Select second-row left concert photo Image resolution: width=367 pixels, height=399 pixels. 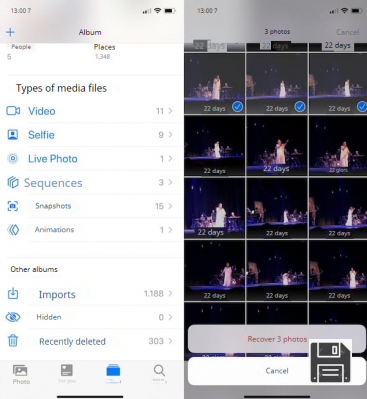pyautogui.click(x=215, y=146)
